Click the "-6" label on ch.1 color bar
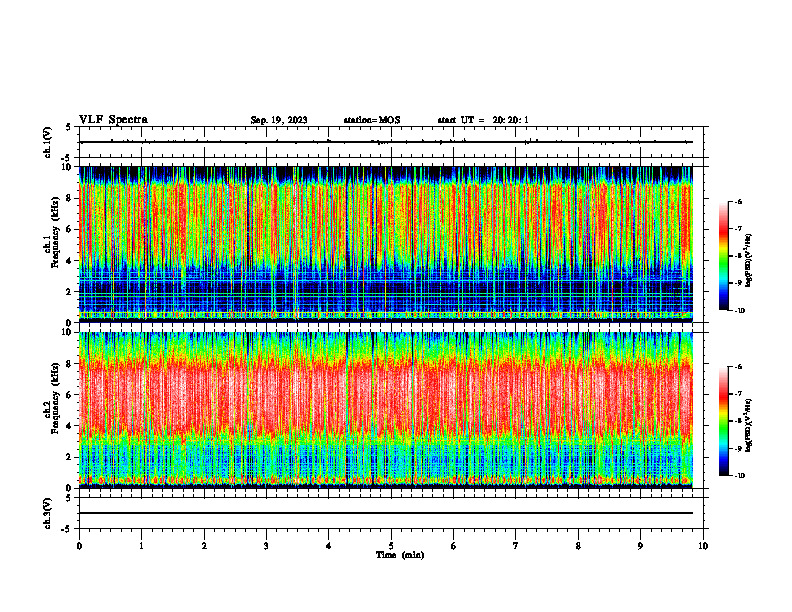This screenshot has height=612, width=792. [738, 202]
